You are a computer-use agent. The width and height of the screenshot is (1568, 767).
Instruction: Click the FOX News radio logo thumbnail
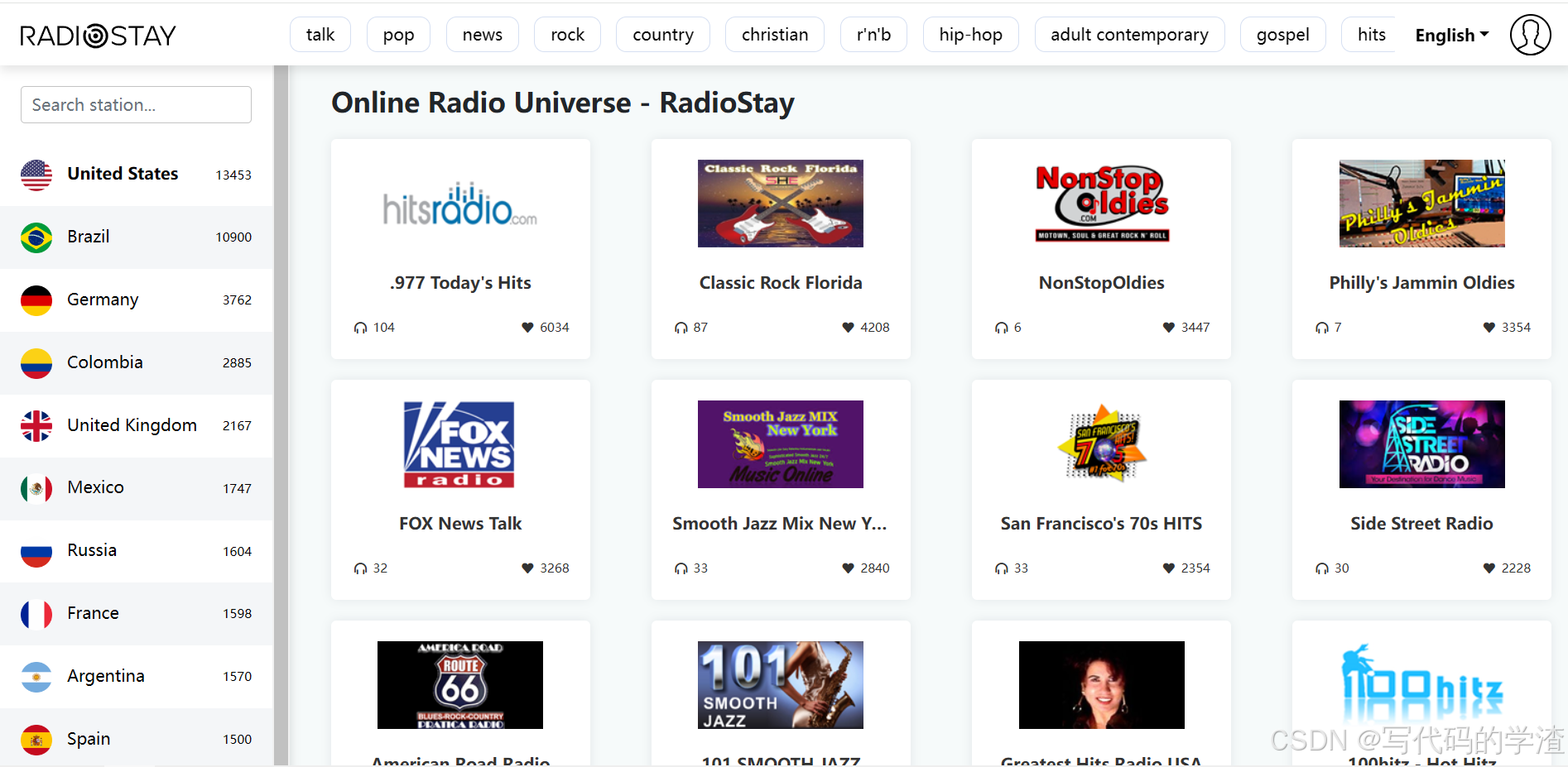(459, 444)
